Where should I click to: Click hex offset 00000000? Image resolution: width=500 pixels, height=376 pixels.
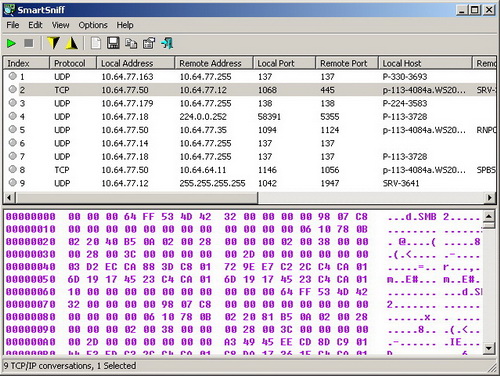pyautogui.click(x=31, y=217)
